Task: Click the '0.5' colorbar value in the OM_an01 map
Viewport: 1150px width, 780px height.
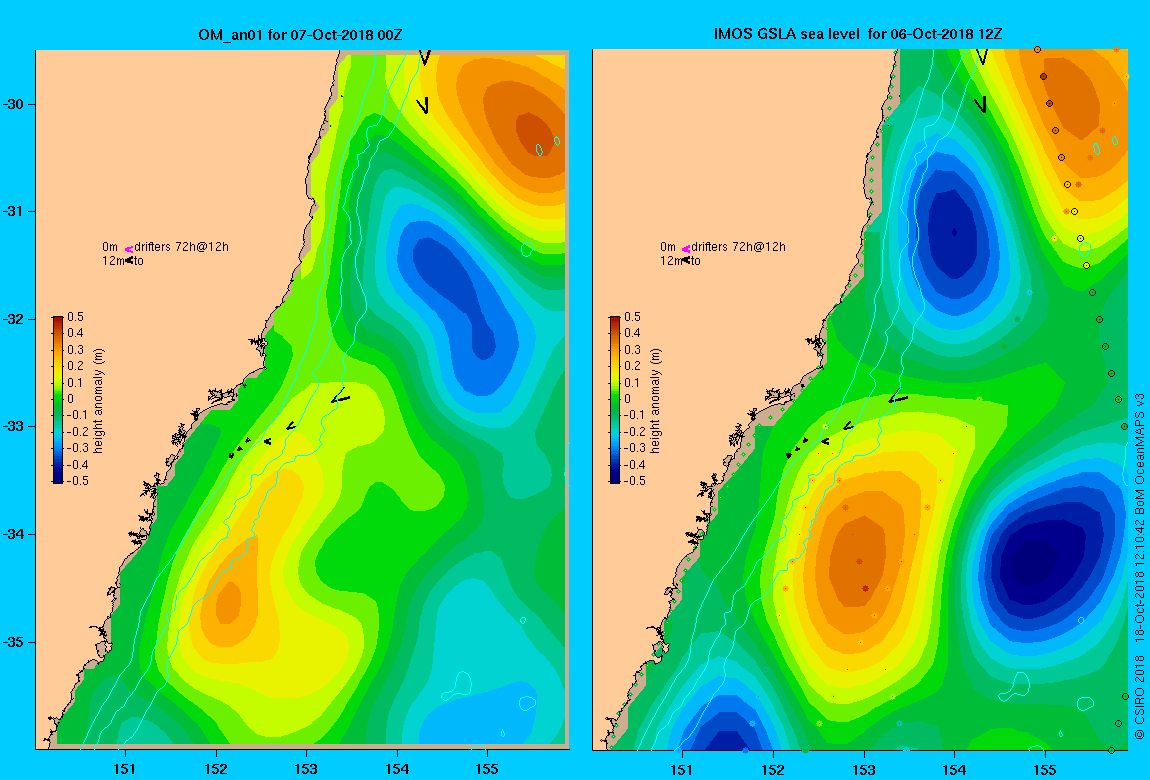Action: point(76,317)
